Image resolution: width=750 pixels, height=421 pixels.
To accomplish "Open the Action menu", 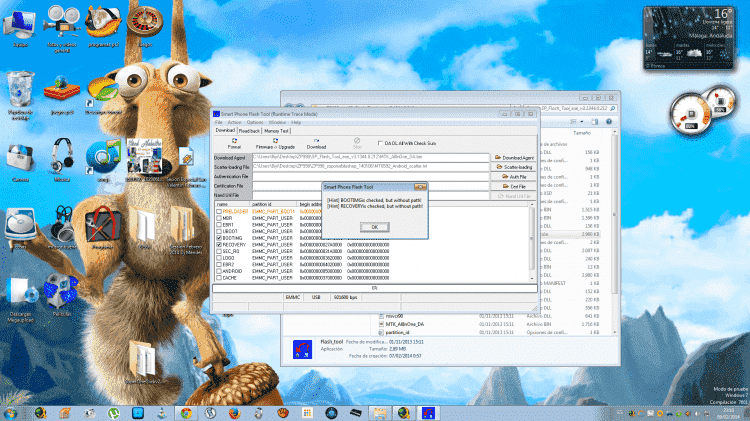I will pos(234,122).
